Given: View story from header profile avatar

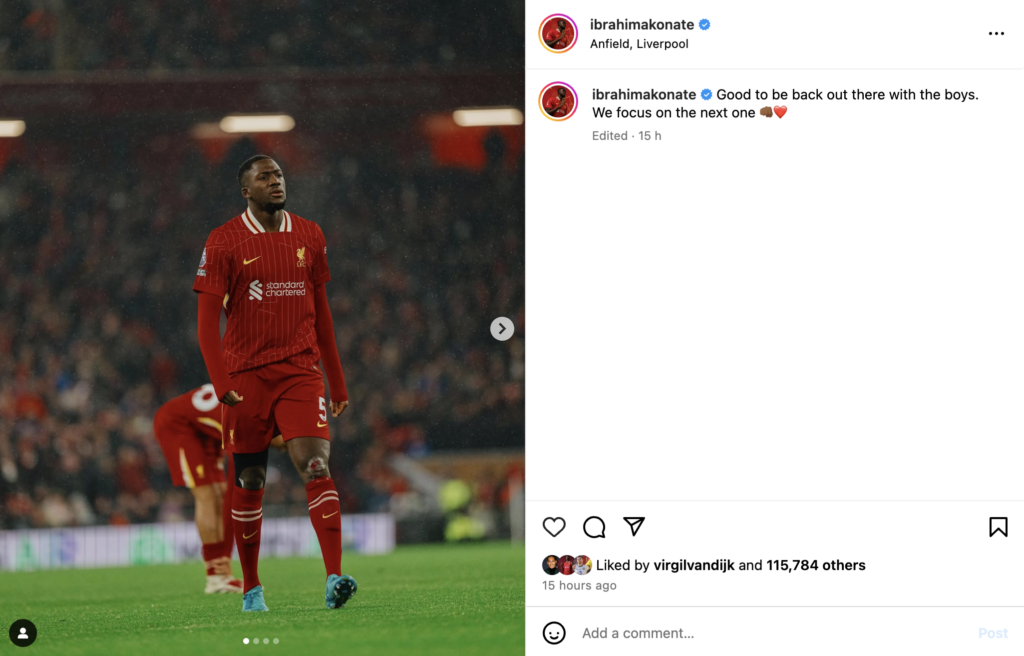Looking at the screenshot, I should click(558, 33).
